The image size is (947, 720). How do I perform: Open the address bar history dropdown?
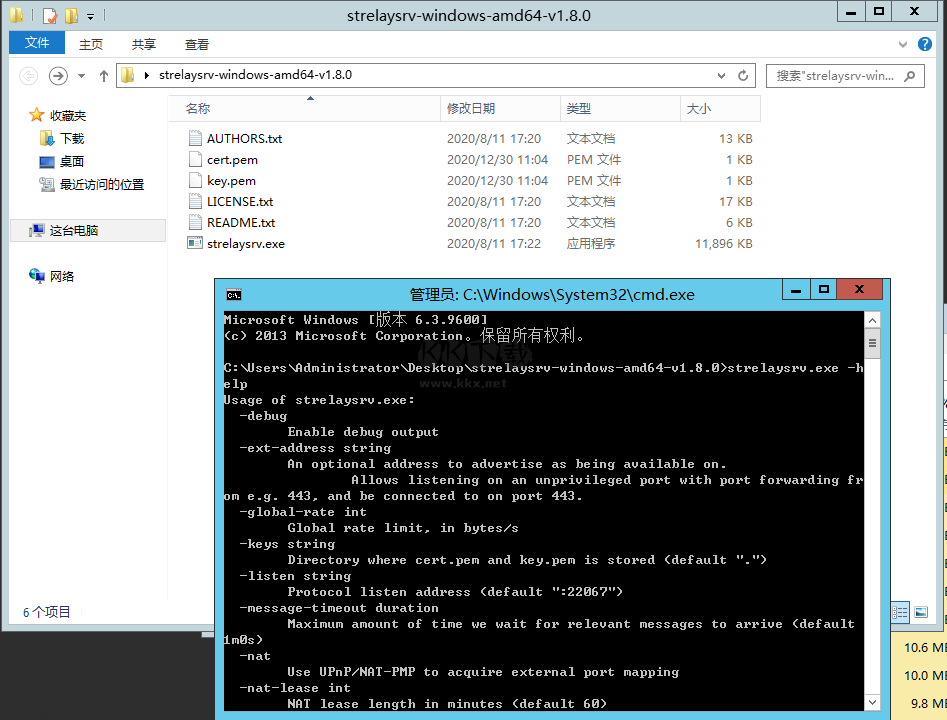721,76
